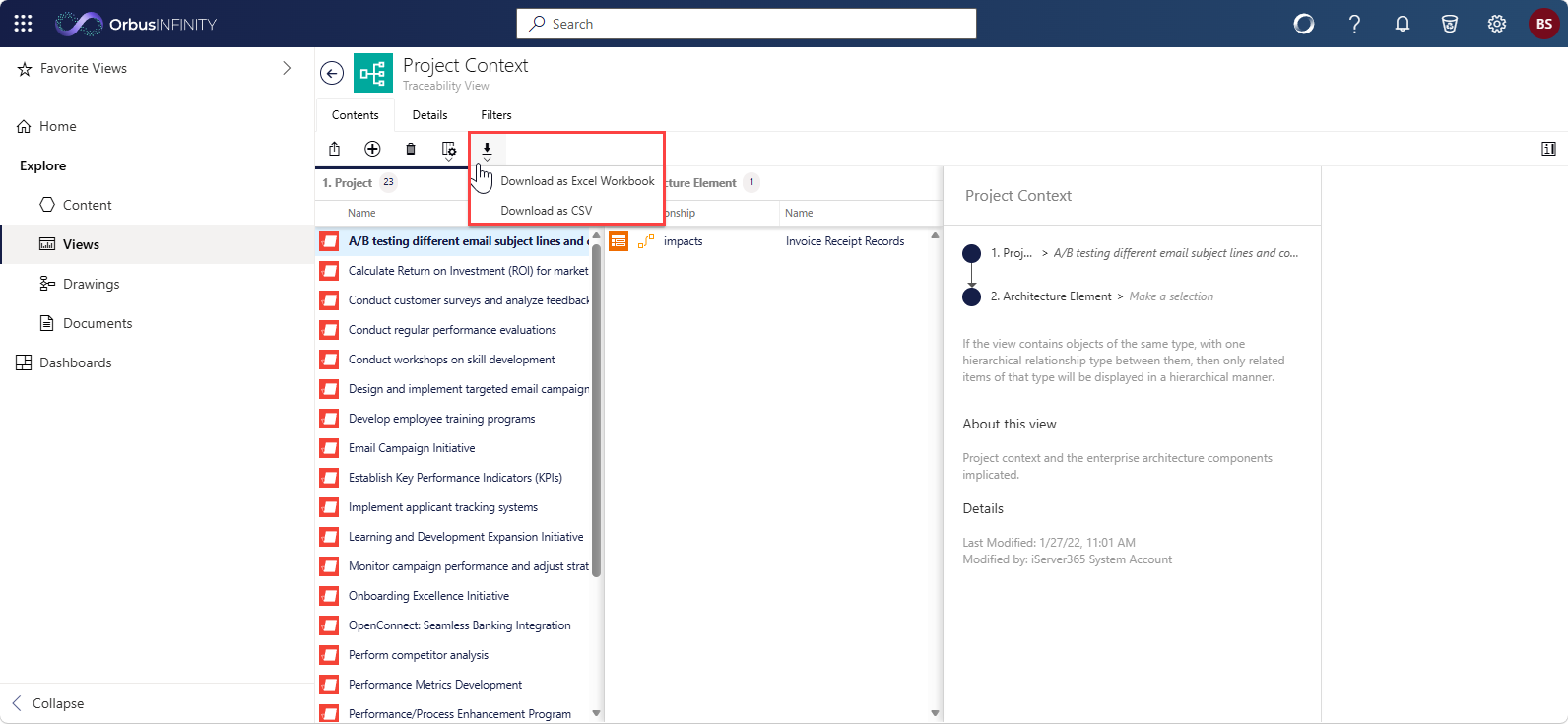This screenshot has height=724, width=1568.
Task: Select Performance Metrics Development row
Action: coord(453,685)
